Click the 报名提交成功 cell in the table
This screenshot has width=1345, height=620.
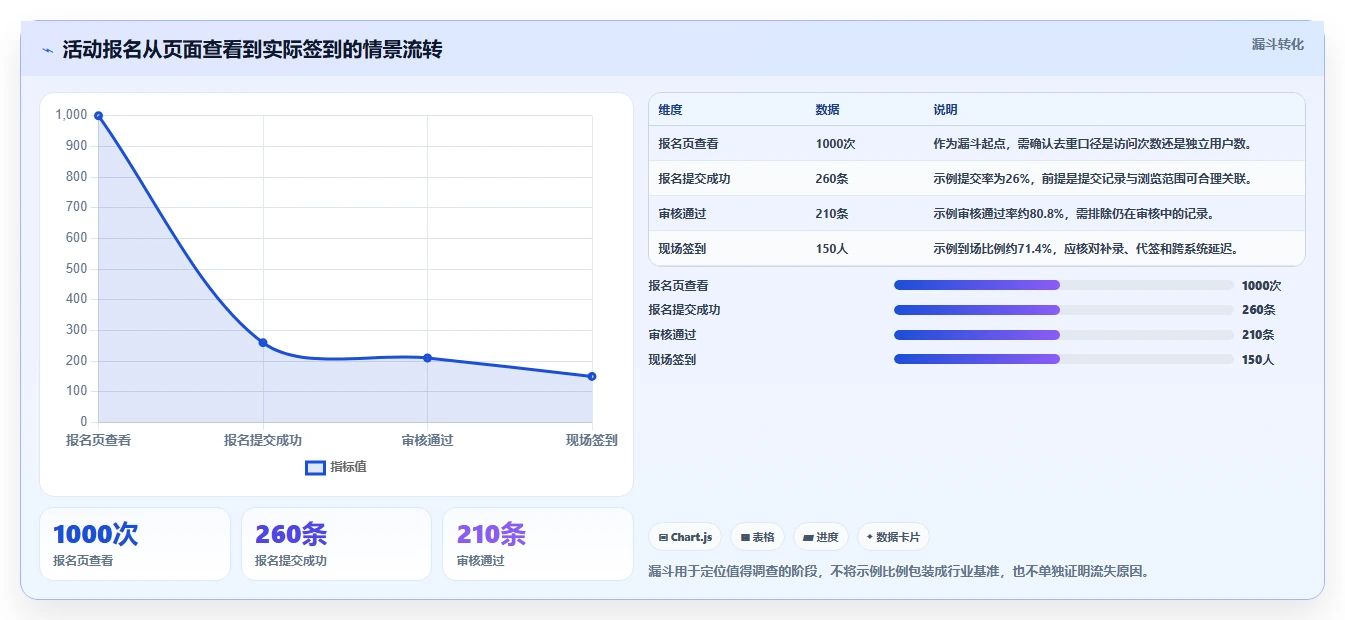(x=694, y=179)
